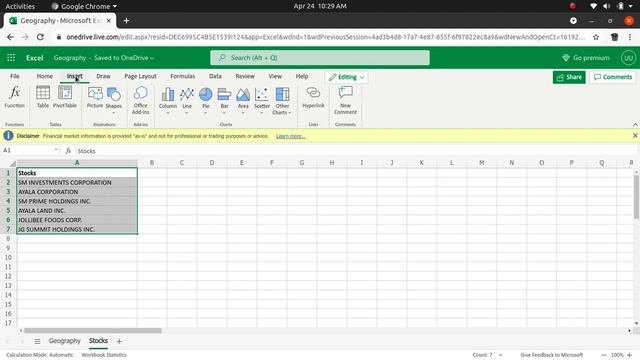Open the File tab
Image resolution: width=640 pixels, height=360 pixels.
(x=15, y=76)
